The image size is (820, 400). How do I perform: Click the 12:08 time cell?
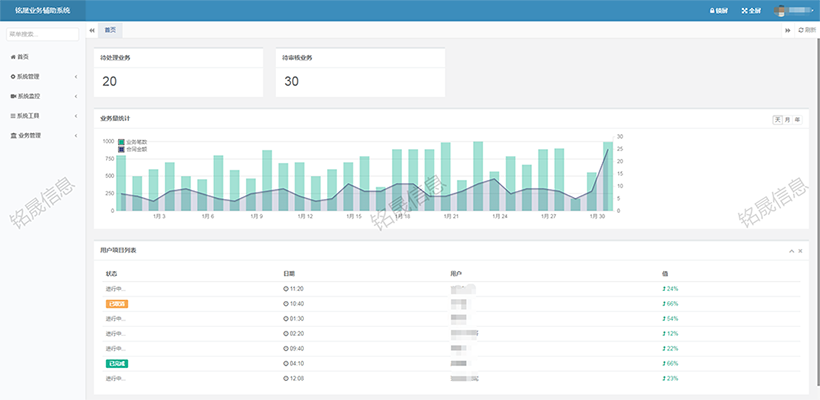point(293,378)
